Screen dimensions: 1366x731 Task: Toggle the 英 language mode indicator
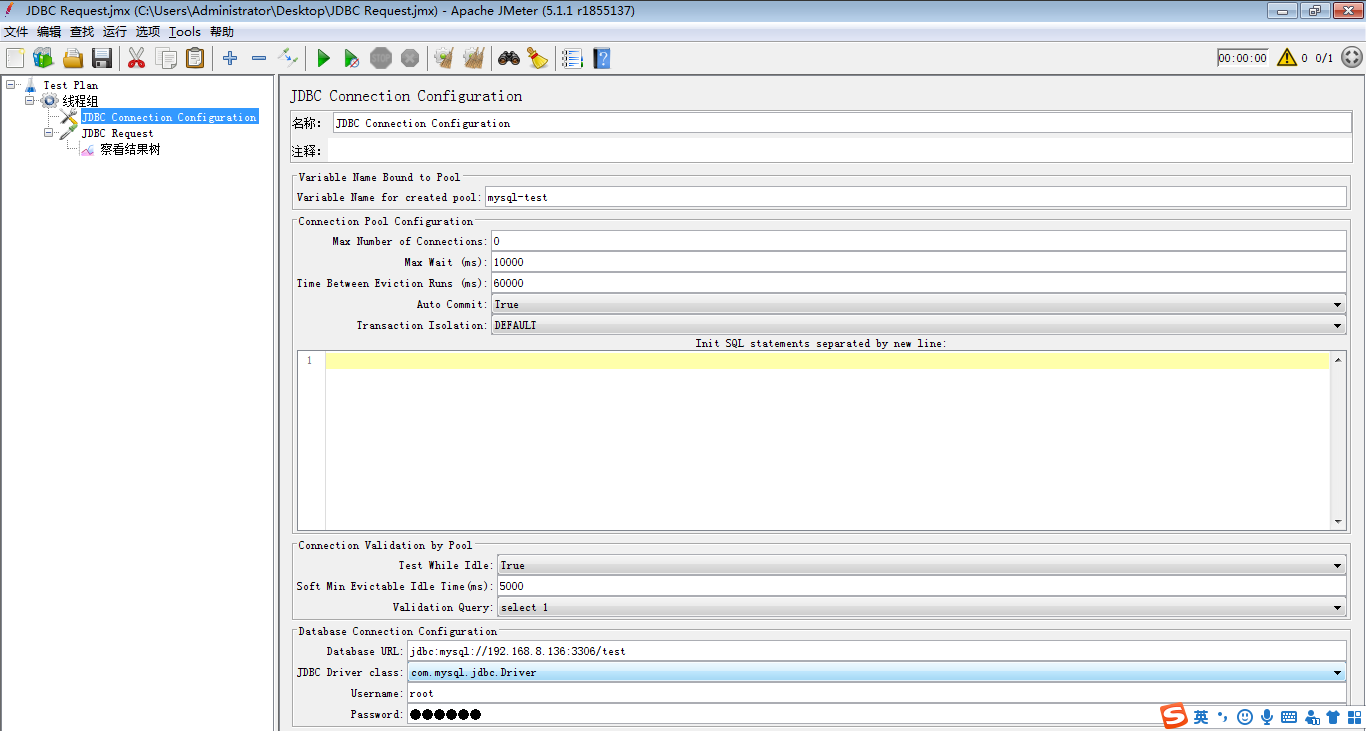click(1201, 717)
